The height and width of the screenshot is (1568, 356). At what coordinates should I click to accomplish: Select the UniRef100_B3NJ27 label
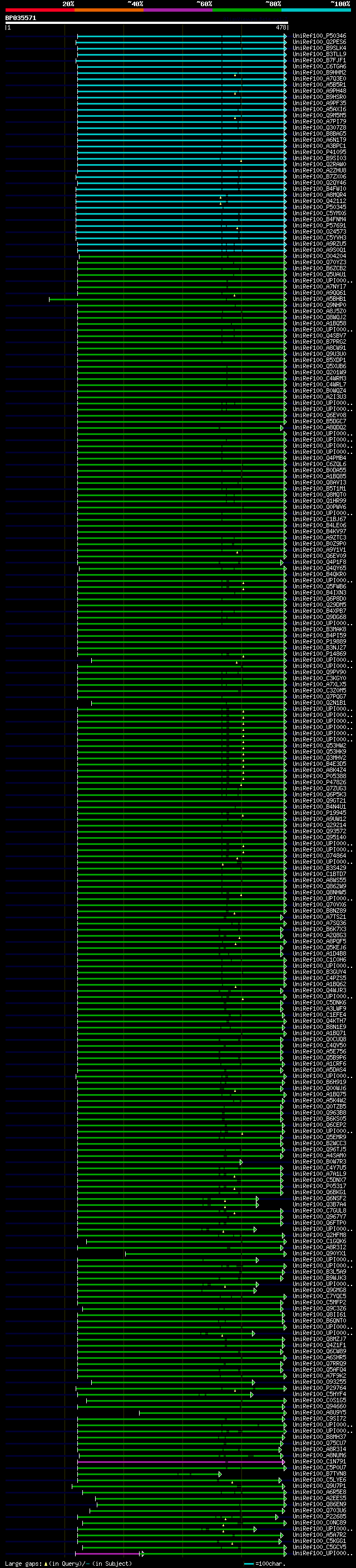click(x=319, y=647)
